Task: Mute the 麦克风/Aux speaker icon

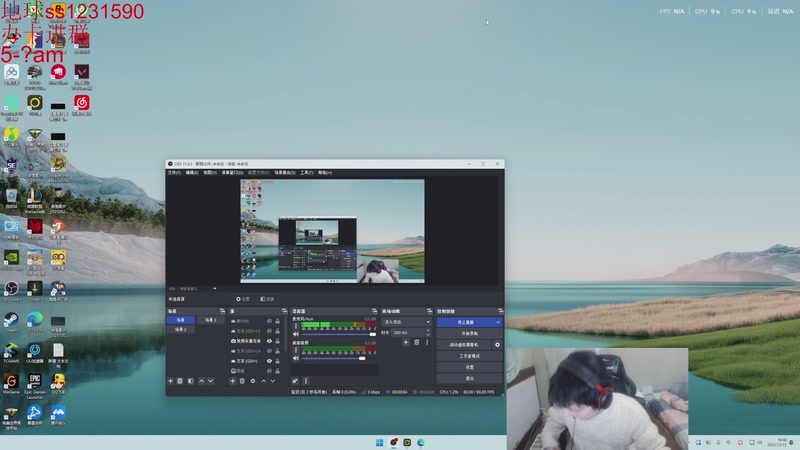Action: click(295, 334)
